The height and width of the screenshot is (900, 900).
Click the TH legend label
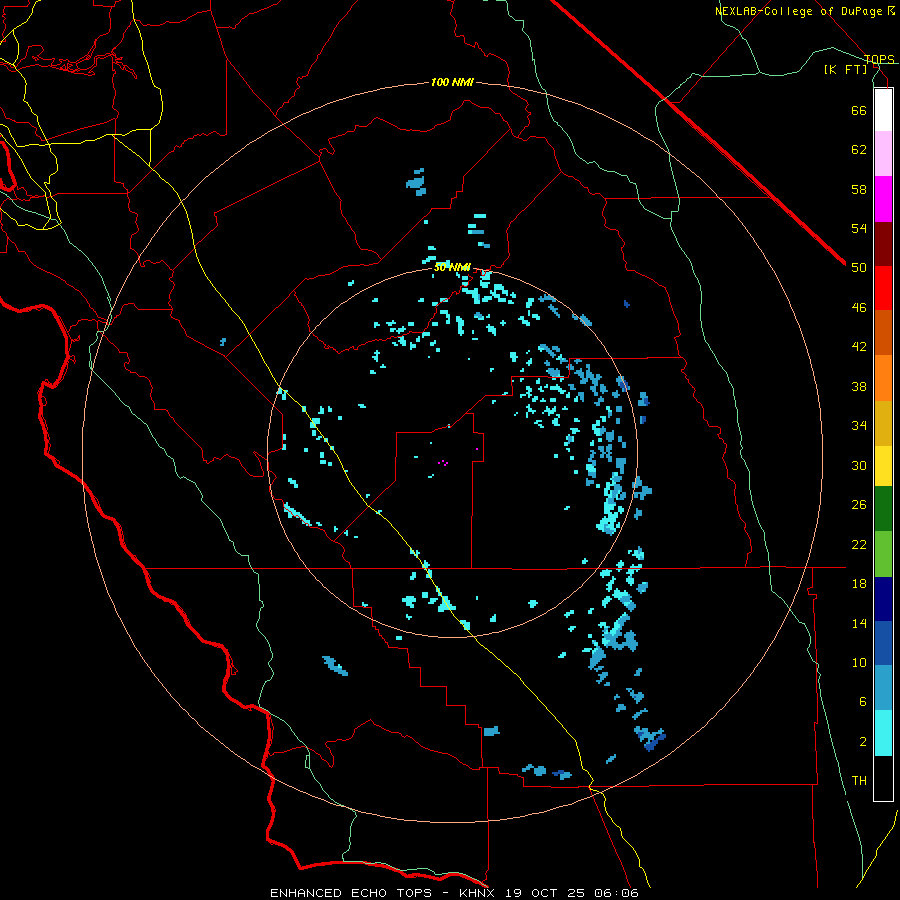(x=859, y=781)
